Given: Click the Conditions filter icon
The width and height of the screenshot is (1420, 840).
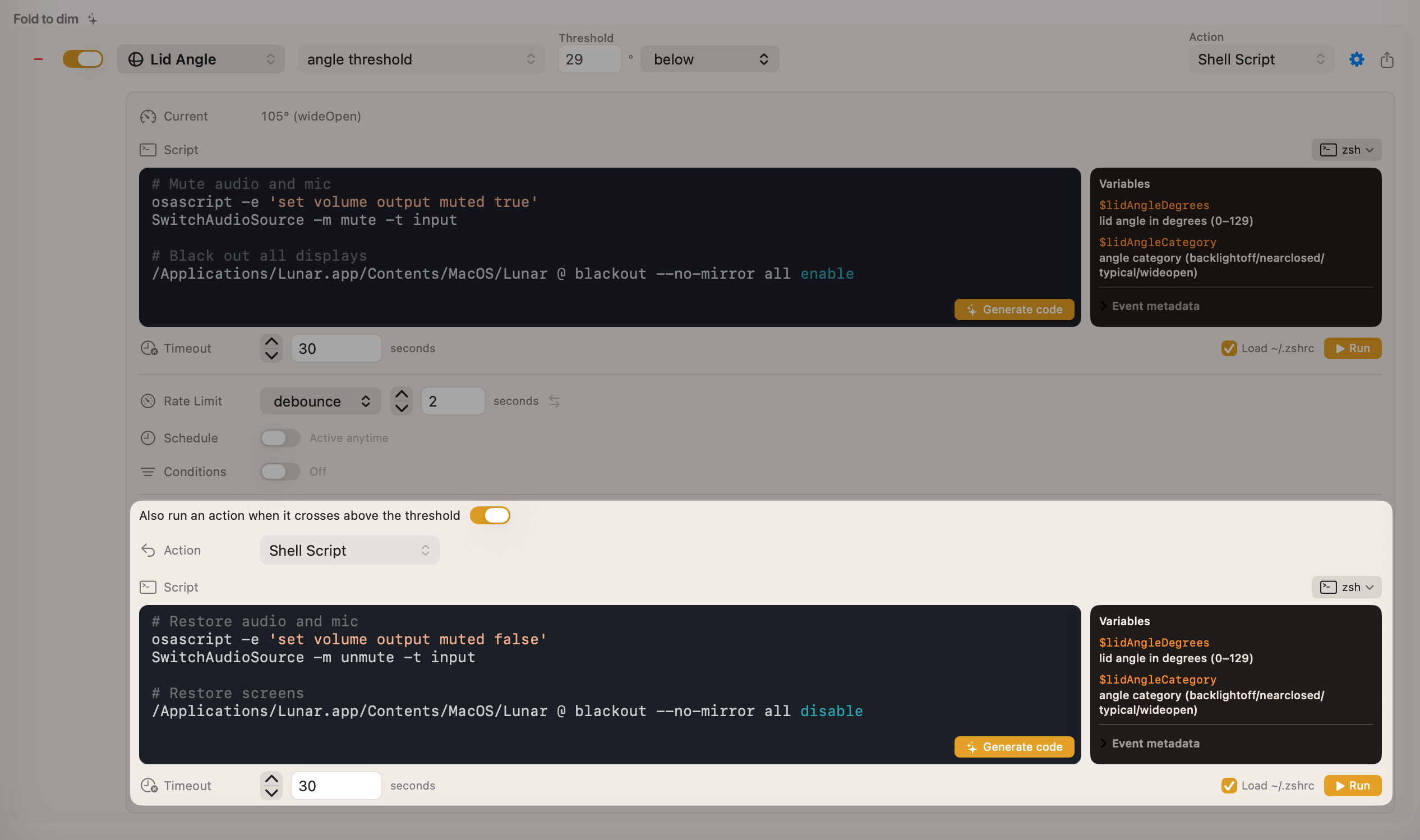Looking at the screenshot, I should (148, 472).
